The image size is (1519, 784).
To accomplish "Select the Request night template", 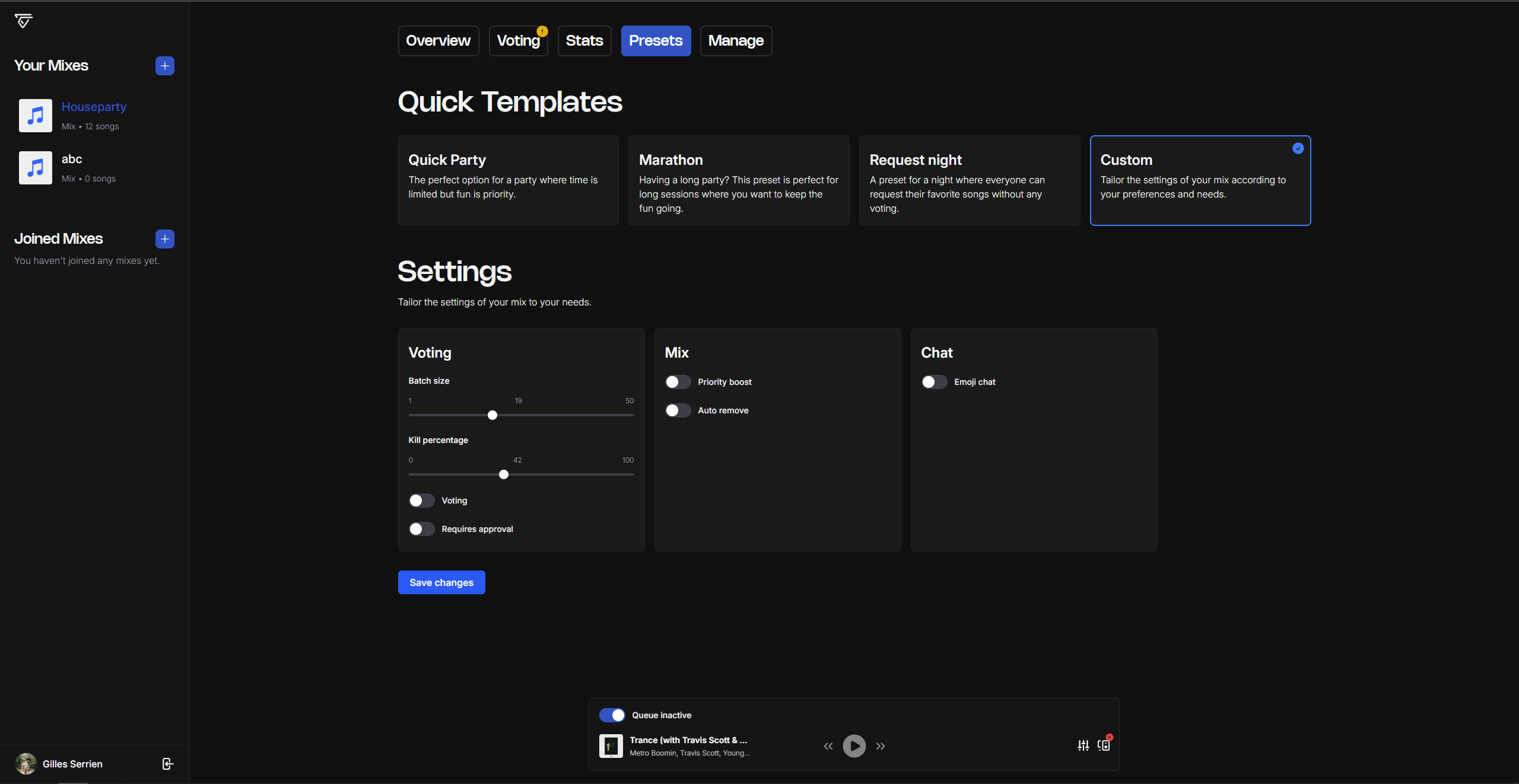I will pos(970,180).
